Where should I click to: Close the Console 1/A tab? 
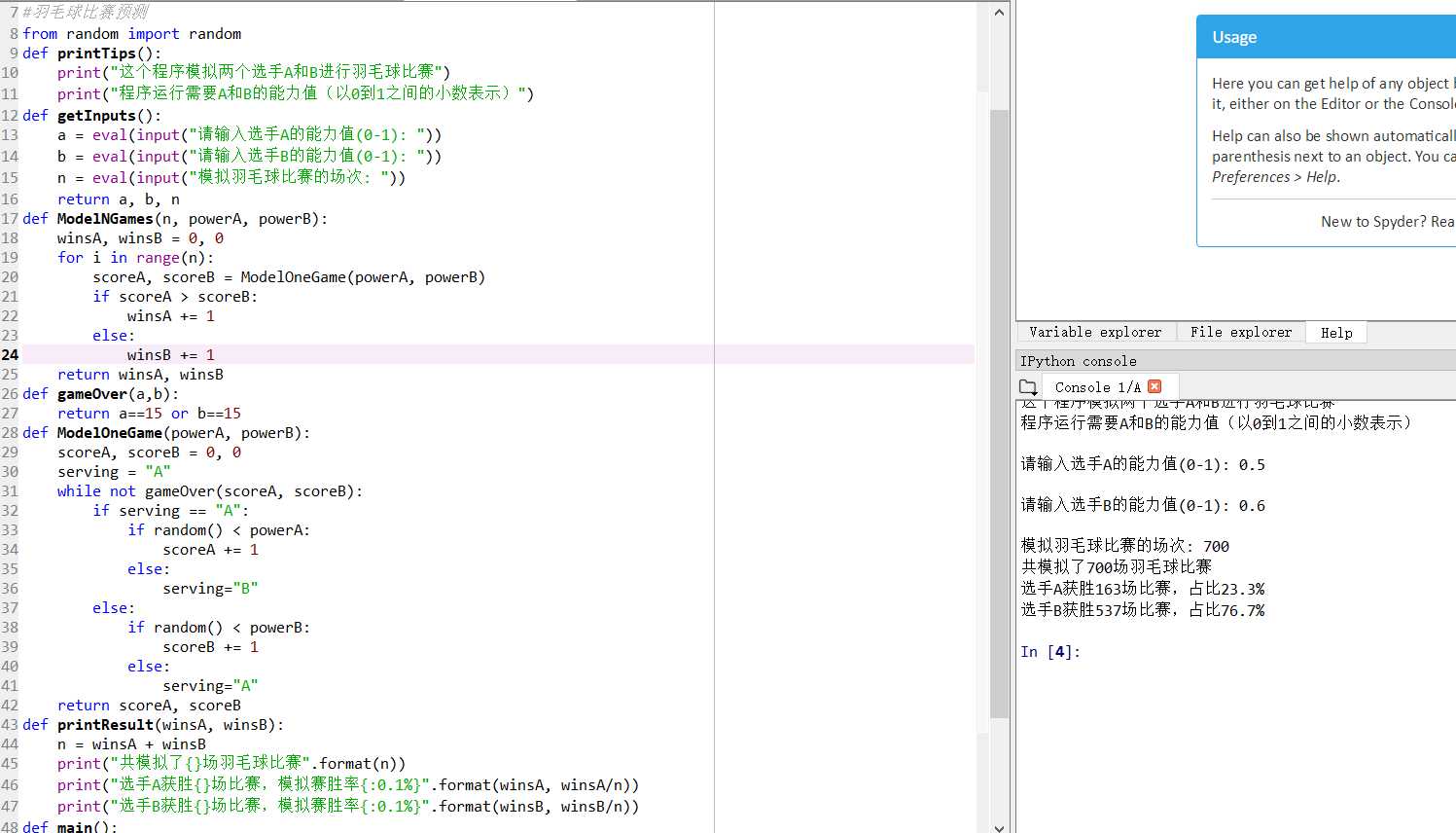[1154, 386]
